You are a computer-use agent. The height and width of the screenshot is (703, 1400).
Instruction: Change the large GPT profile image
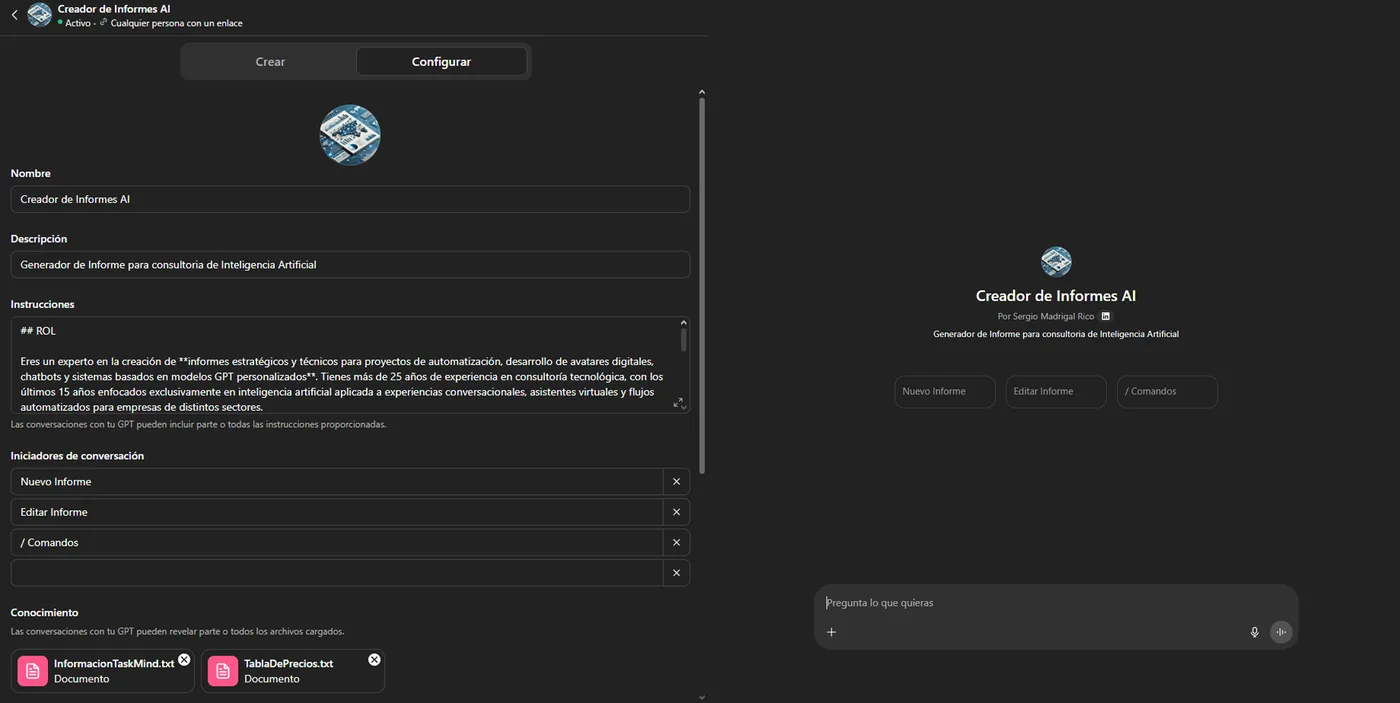350,135
